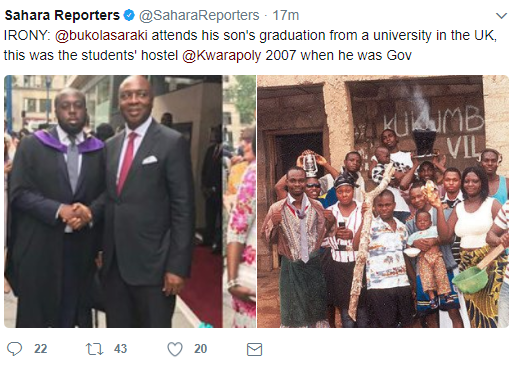Image resolution: width=513 pixels, height=365 pixels.
Task: Open the tweet options chevron menu
Action: 502,16
